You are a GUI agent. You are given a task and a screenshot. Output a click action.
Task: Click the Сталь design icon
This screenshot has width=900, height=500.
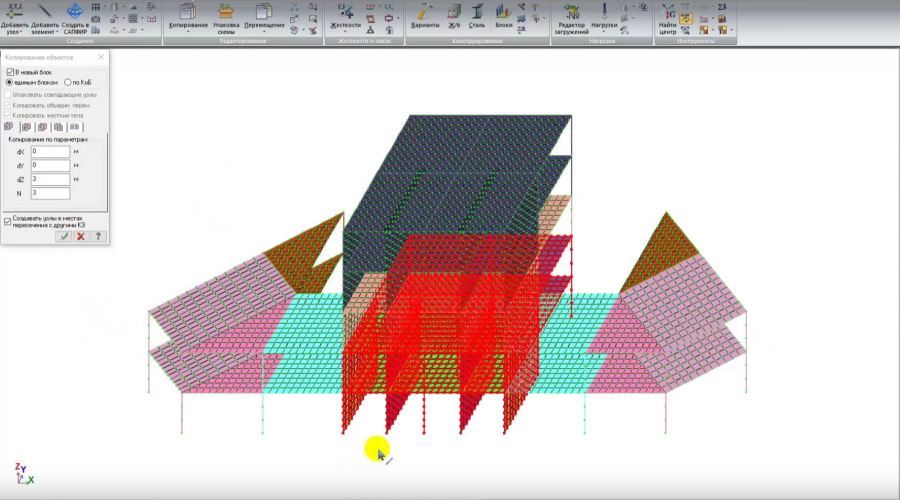pyautogui.click(x=479, y=12)
